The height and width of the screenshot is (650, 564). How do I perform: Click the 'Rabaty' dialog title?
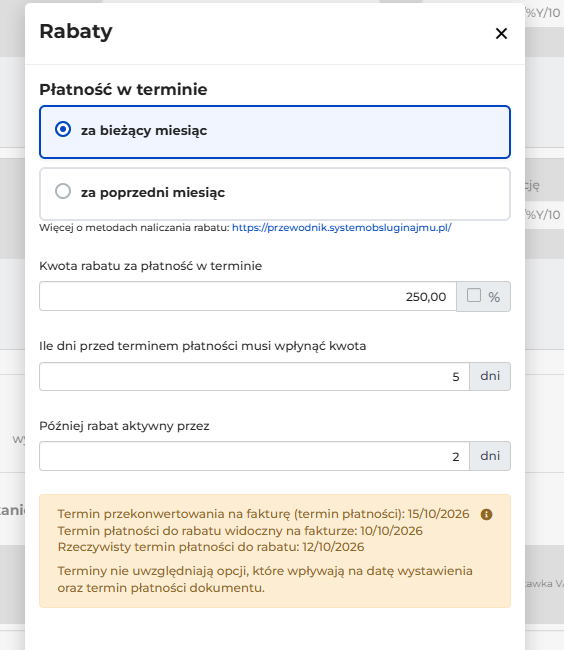click(x=76, y=32)
